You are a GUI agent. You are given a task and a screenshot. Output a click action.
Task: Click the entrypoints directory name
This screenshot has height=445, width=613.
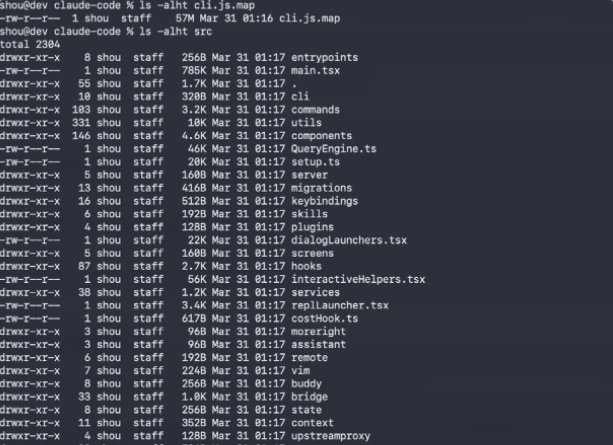(324, 58)
